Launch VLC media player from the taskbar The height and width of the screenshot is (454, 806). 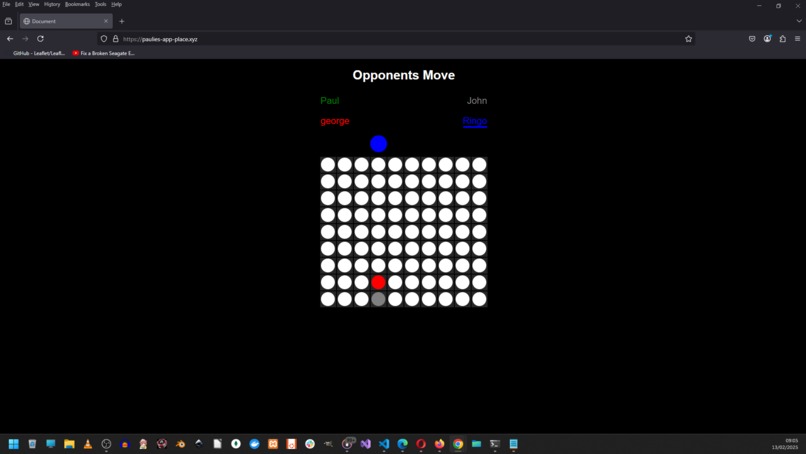click(88, 444)
